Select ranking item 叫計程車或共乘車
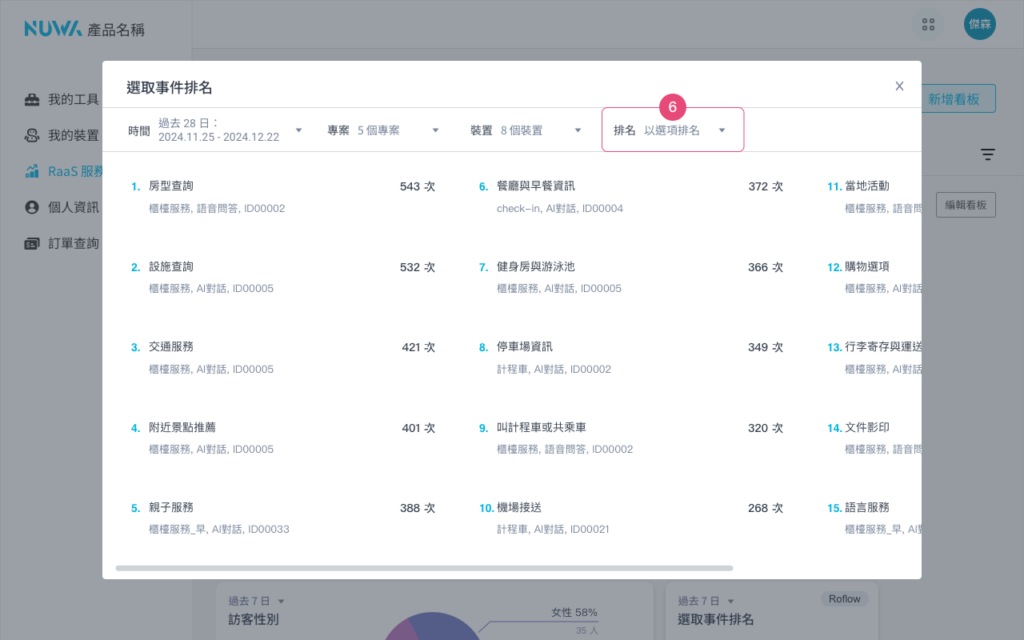 point(541,427)
